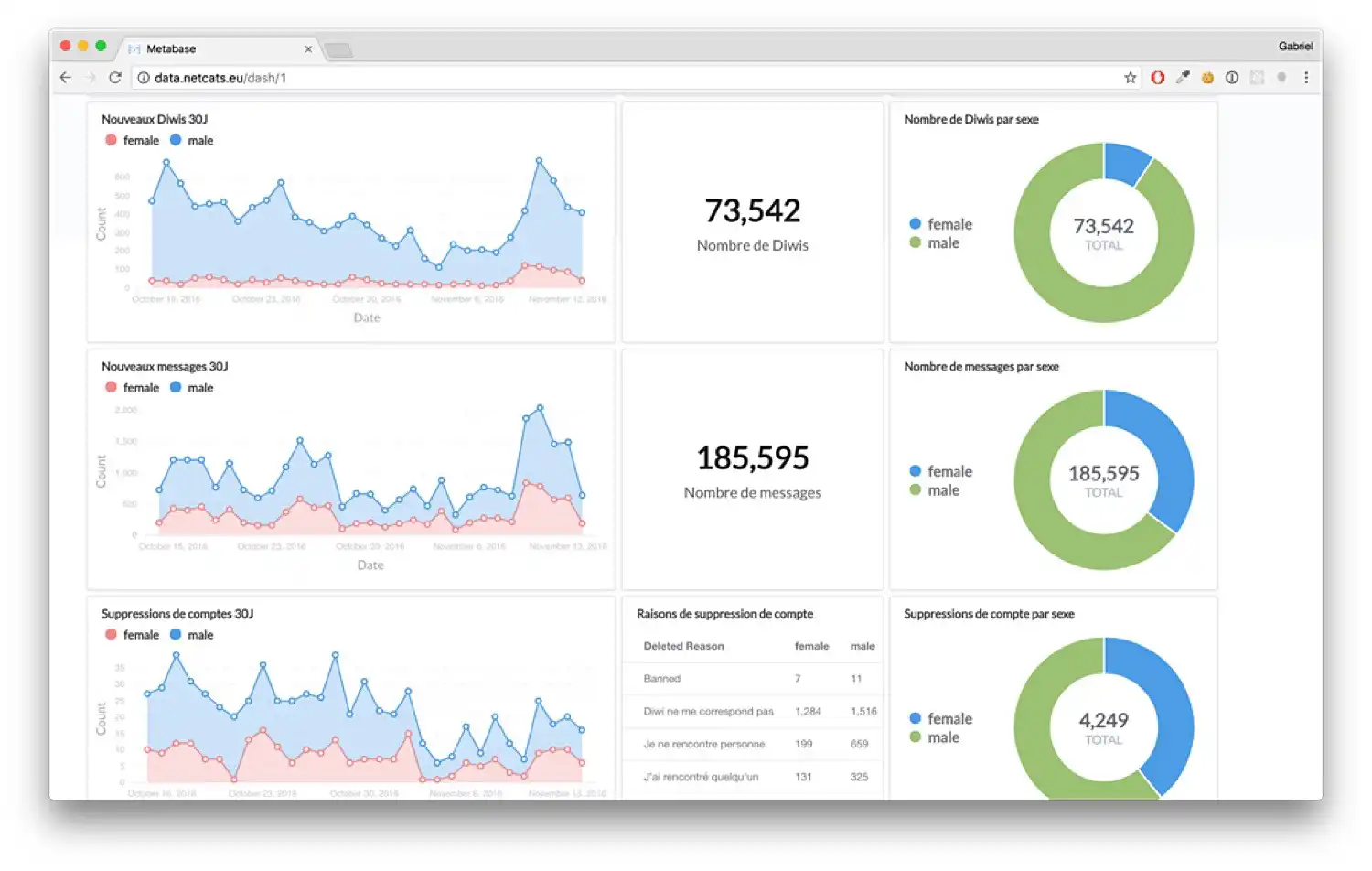Click the 185,595 Nombre de messages scalar value
This screenshot has height=871, width=1372.
tap(753, 457)
